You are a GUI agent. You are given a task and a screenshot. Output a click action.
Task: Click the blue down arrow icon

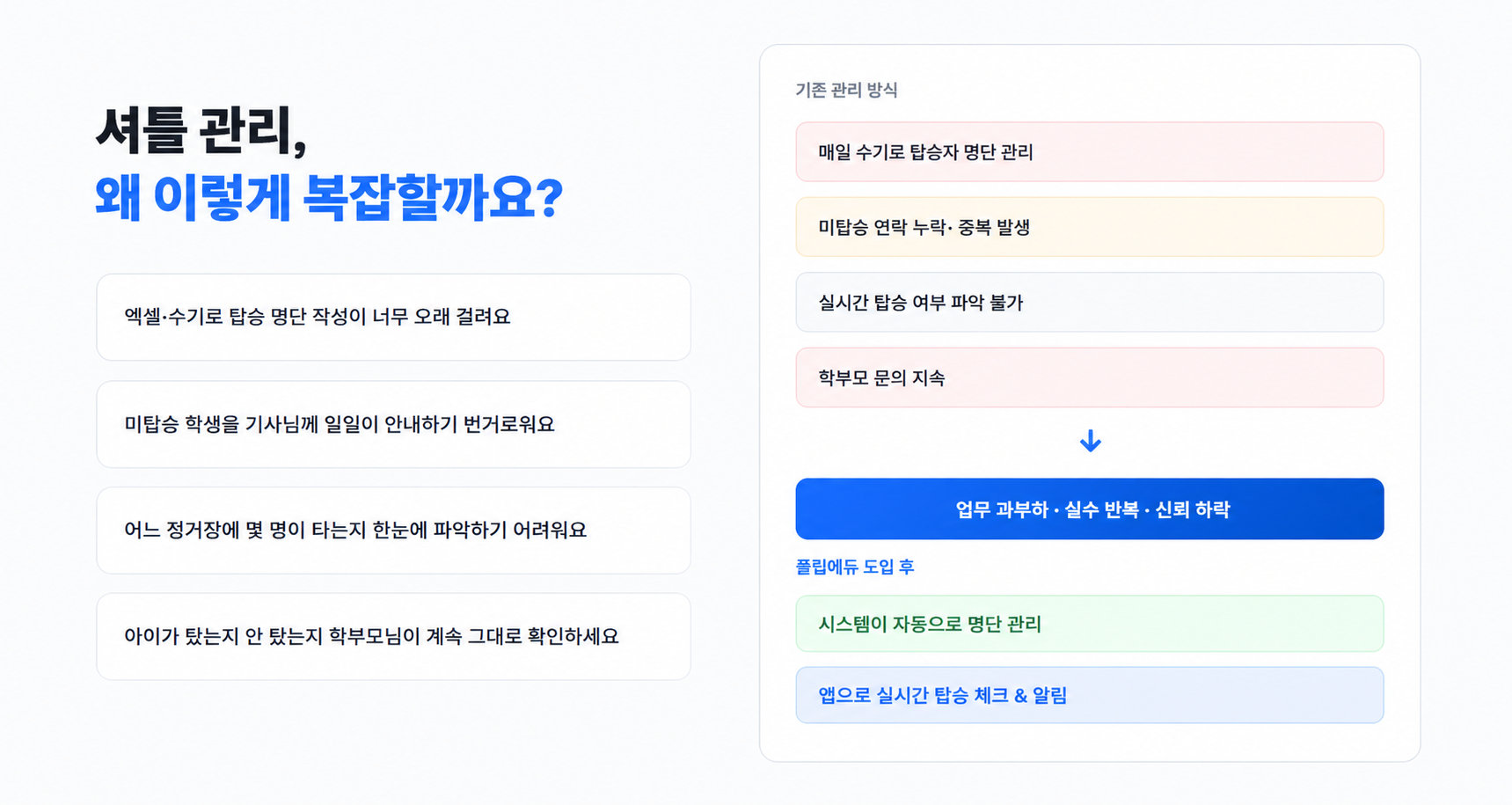point(1090,441)
